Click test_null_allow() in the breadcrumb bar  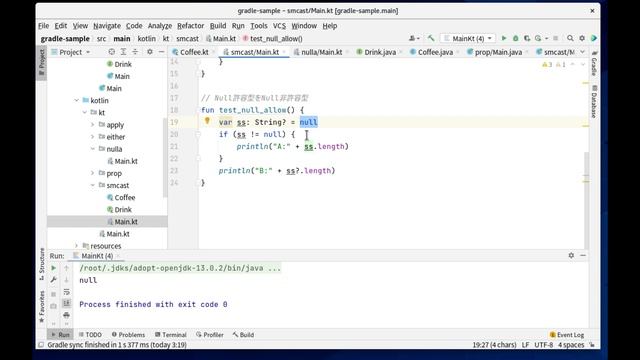coord(276,38)
